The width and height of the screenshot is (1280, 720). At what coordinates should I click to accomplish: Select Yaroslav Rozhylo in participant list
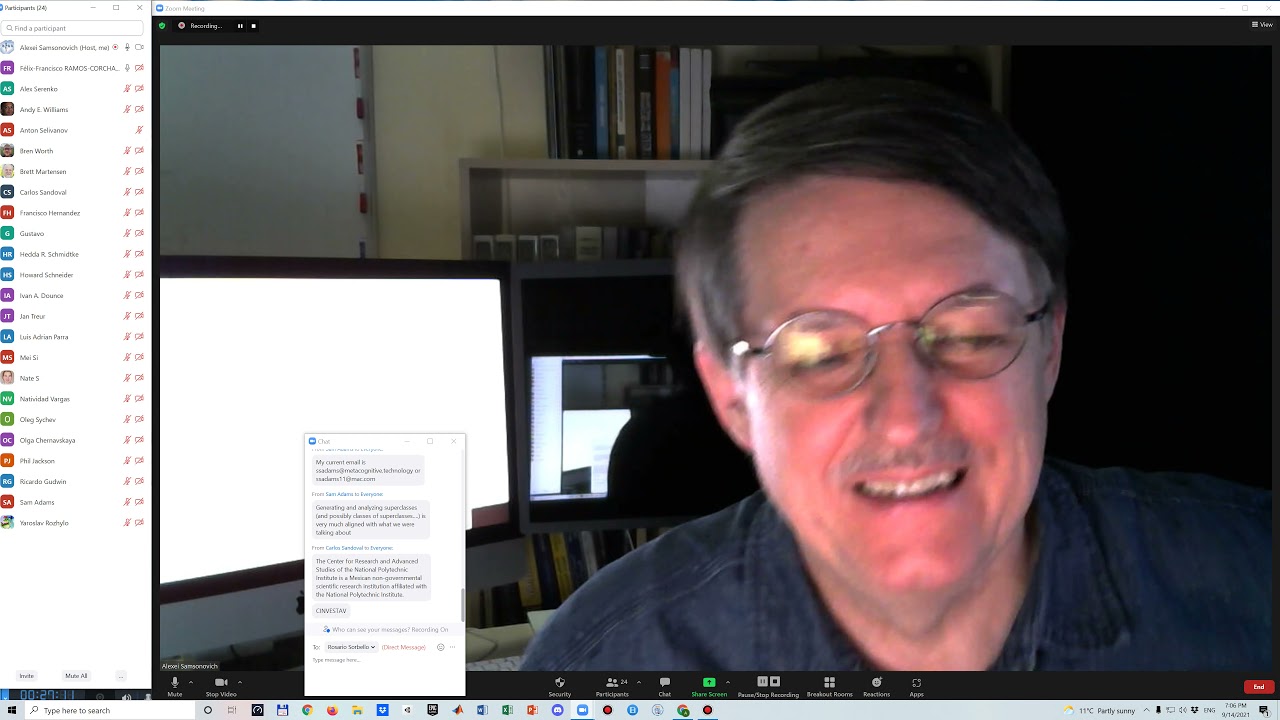coord(75,523)
